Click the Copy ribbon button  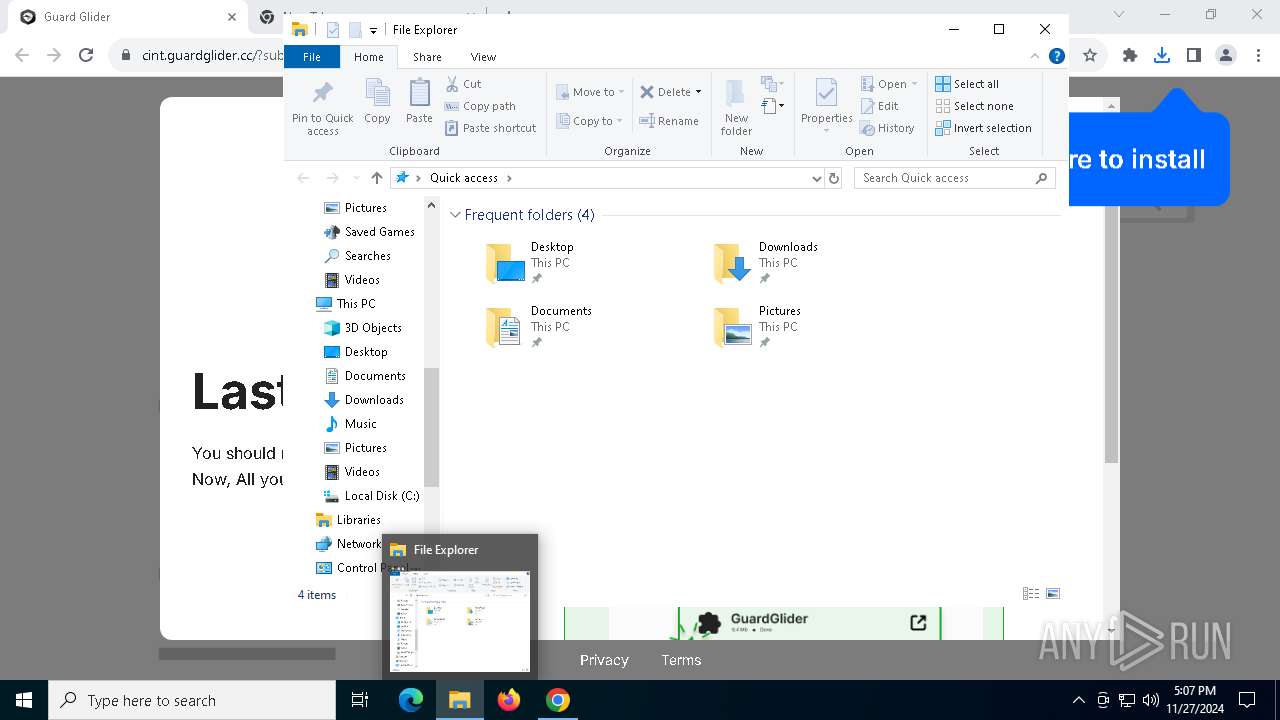[377, 102]
